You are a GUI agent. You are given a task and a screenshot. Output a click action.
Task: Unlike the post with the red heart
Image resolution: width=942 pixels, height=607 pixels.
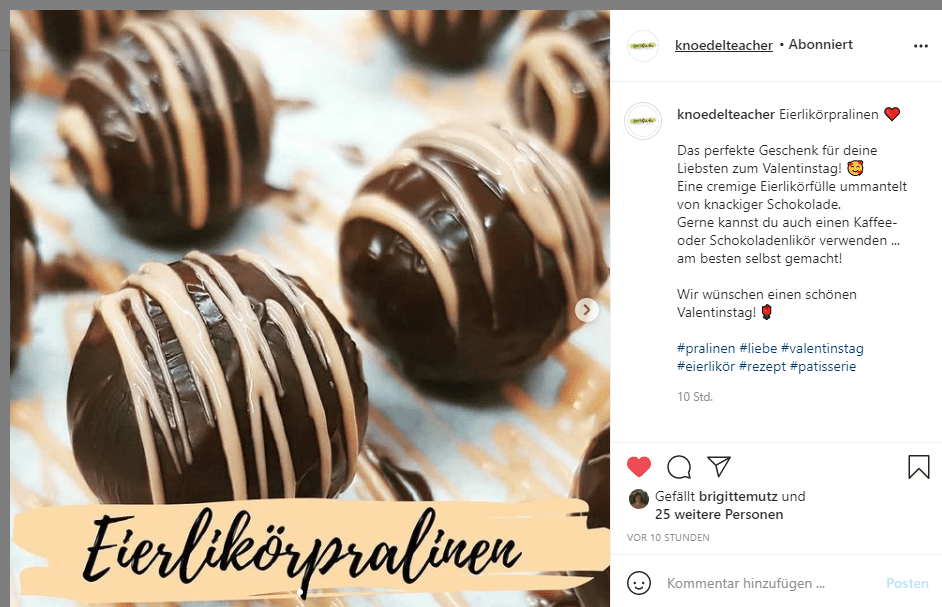[x=639, y=466]
